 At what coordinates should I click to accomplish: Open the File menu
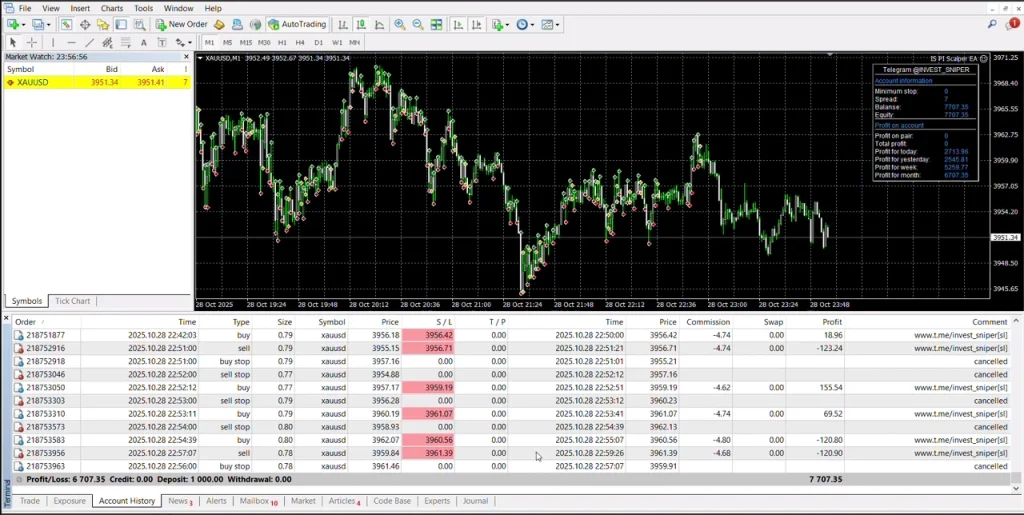(25, 8)
